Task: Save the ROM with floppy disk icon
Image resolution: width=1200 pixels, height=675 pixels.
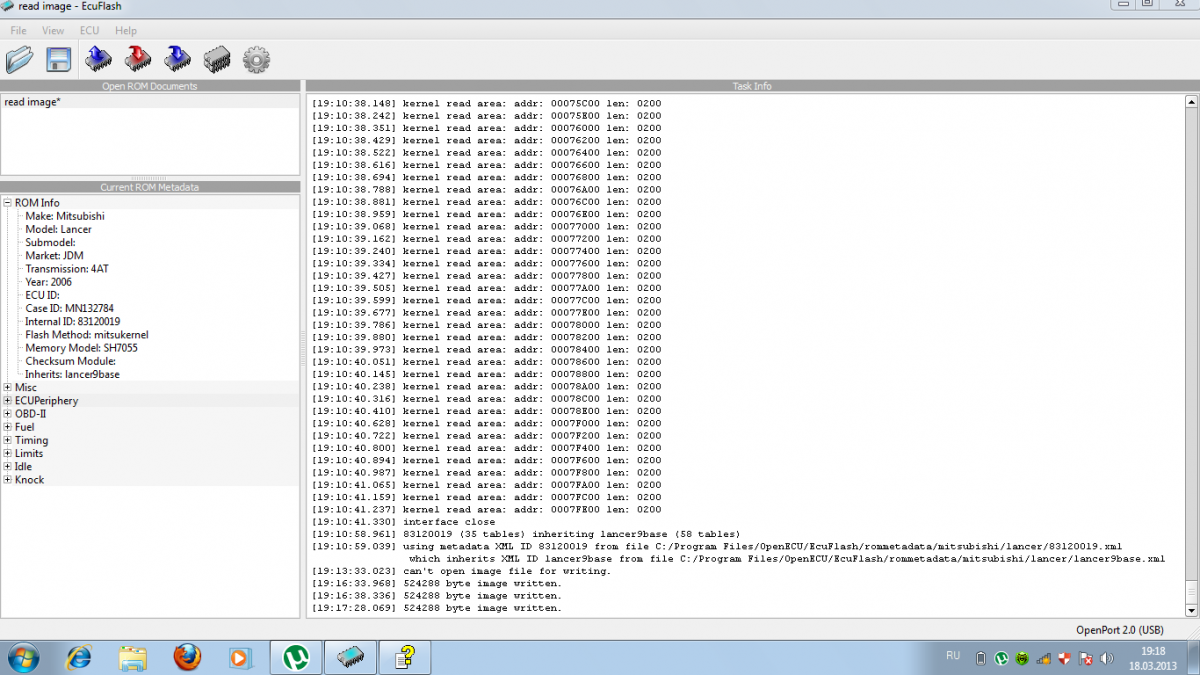Action: click(x=59, y=60)
